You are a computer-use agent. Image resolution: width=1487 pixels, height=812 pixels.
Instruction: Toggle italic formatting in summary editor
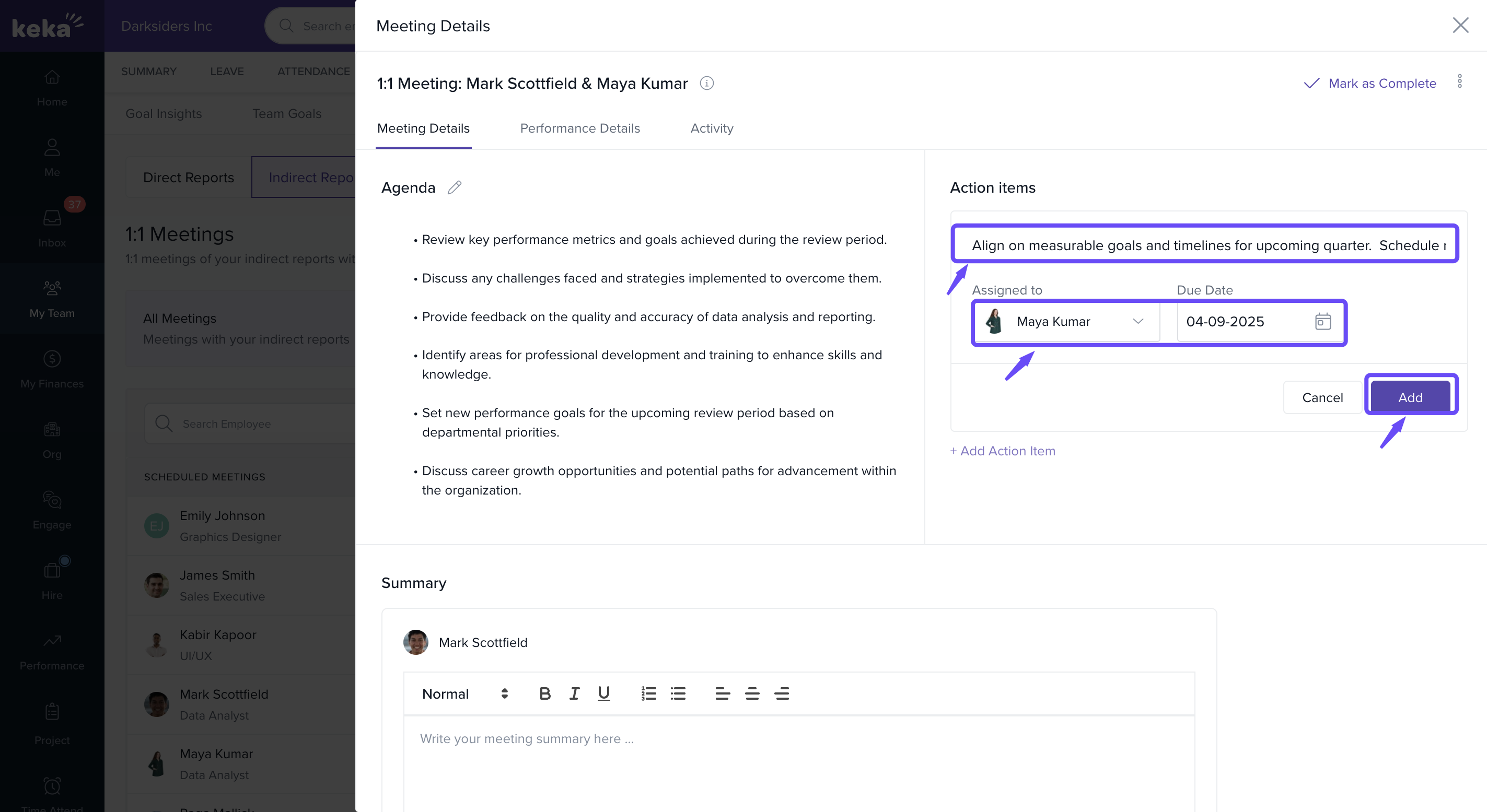574,693
